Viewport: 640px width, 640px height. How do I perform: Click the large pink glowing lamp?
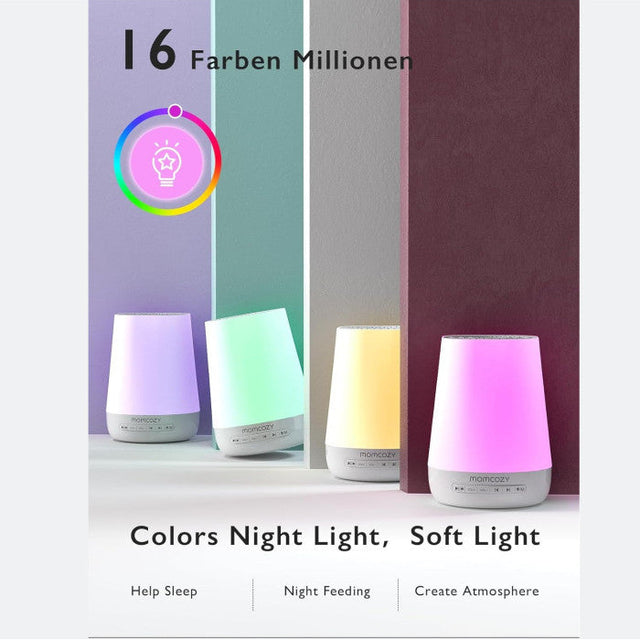489,421
